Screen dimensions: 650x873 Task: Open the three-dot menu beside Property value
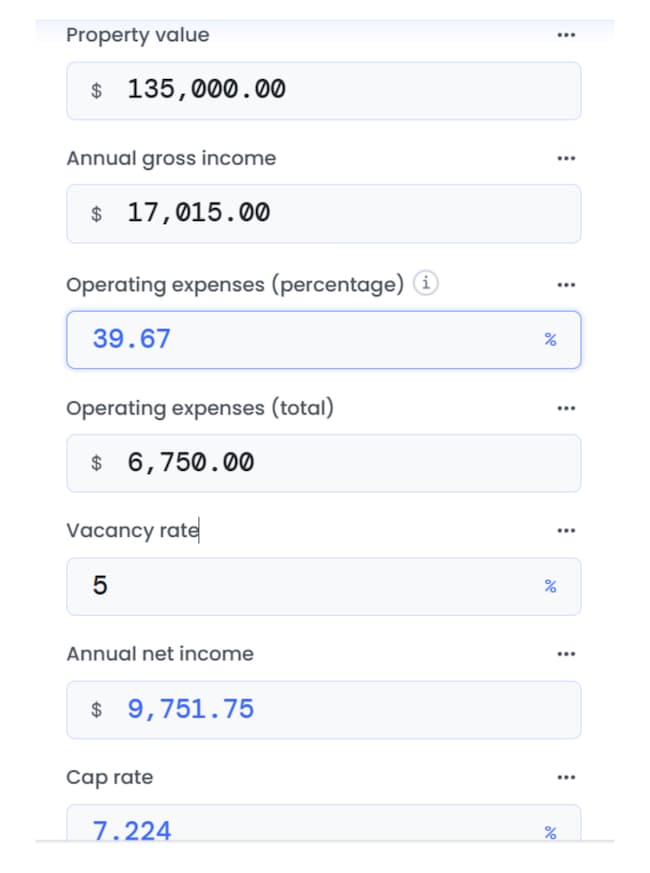(x=566, y=35)
